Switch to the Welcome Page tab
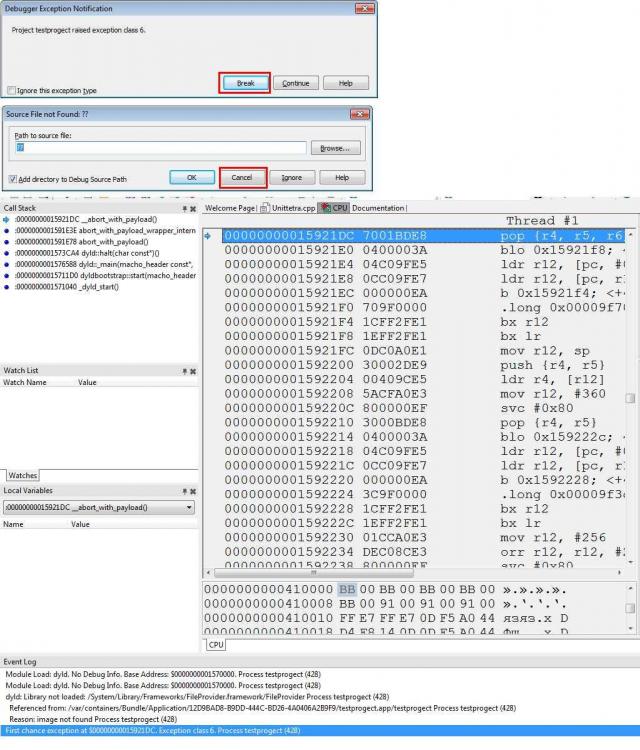Image resolution: width=640 pixels, height=750 pixels. (x=230, y=208)
